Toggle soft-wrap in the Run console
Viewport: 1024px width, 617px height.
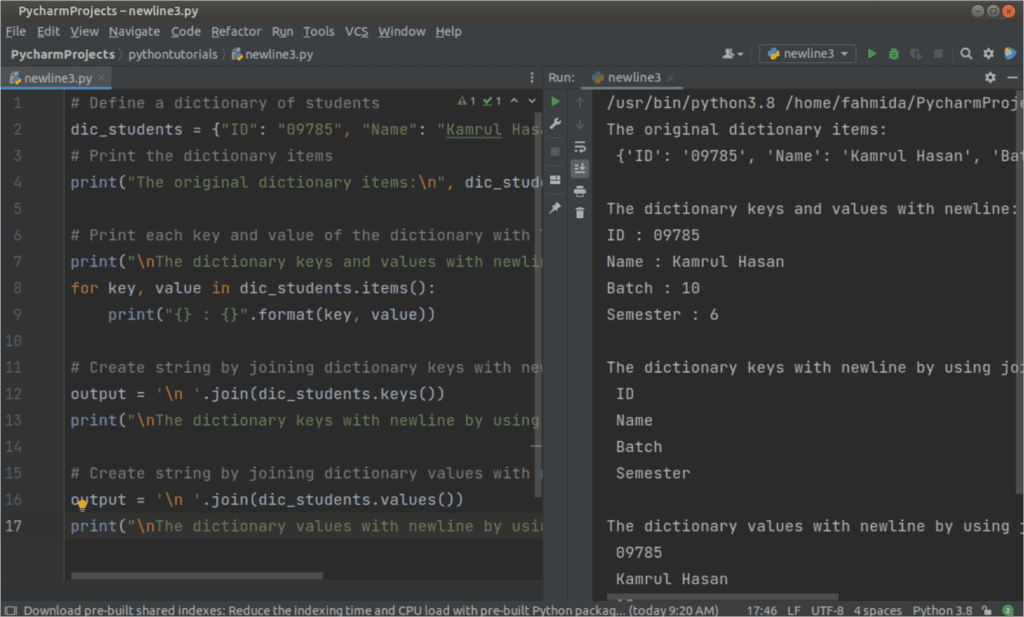click(x=580, y=147)
